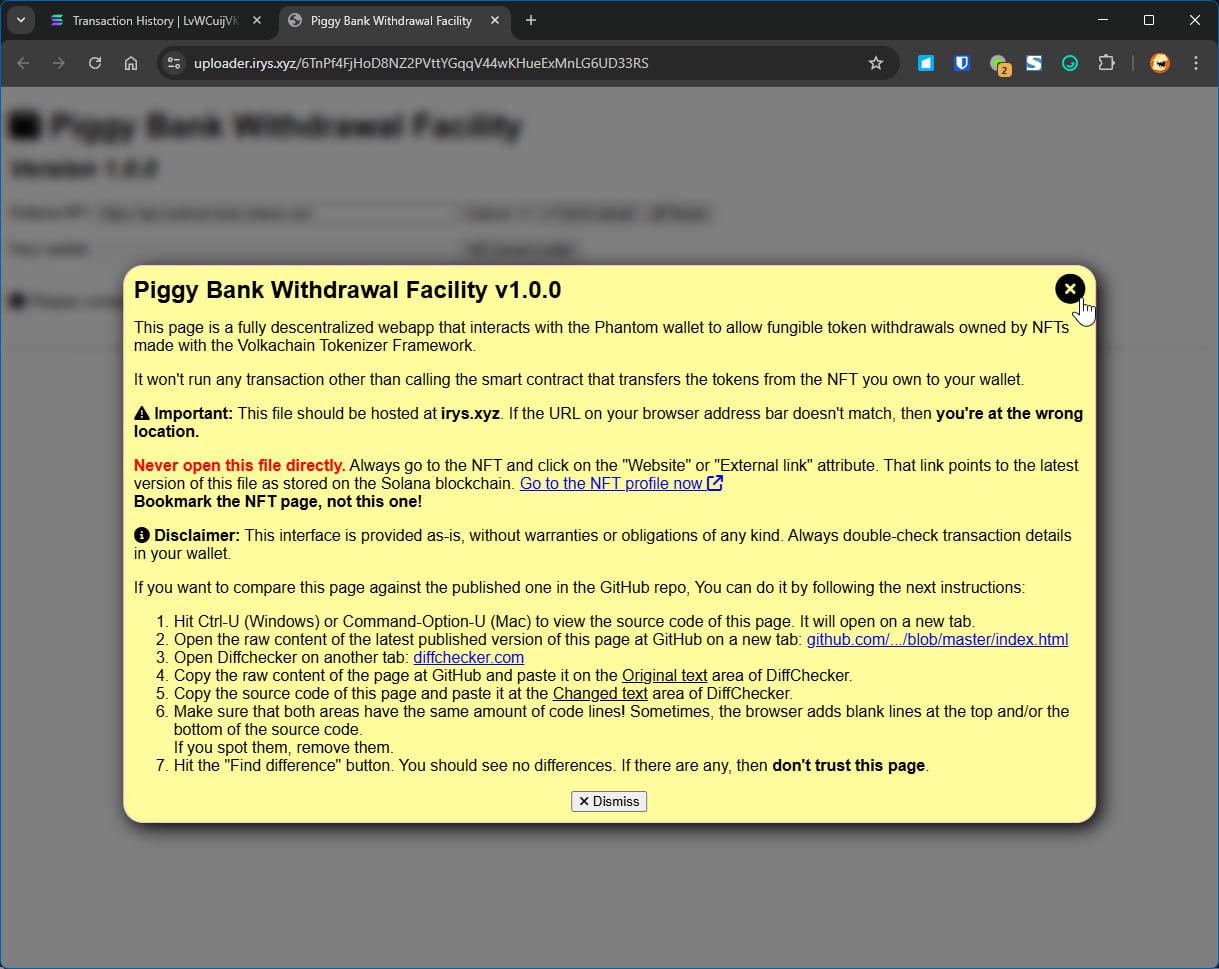Open the Bitwarden shield extension
This screenshot has width=1219, height=969.
(x=962, y=63)
